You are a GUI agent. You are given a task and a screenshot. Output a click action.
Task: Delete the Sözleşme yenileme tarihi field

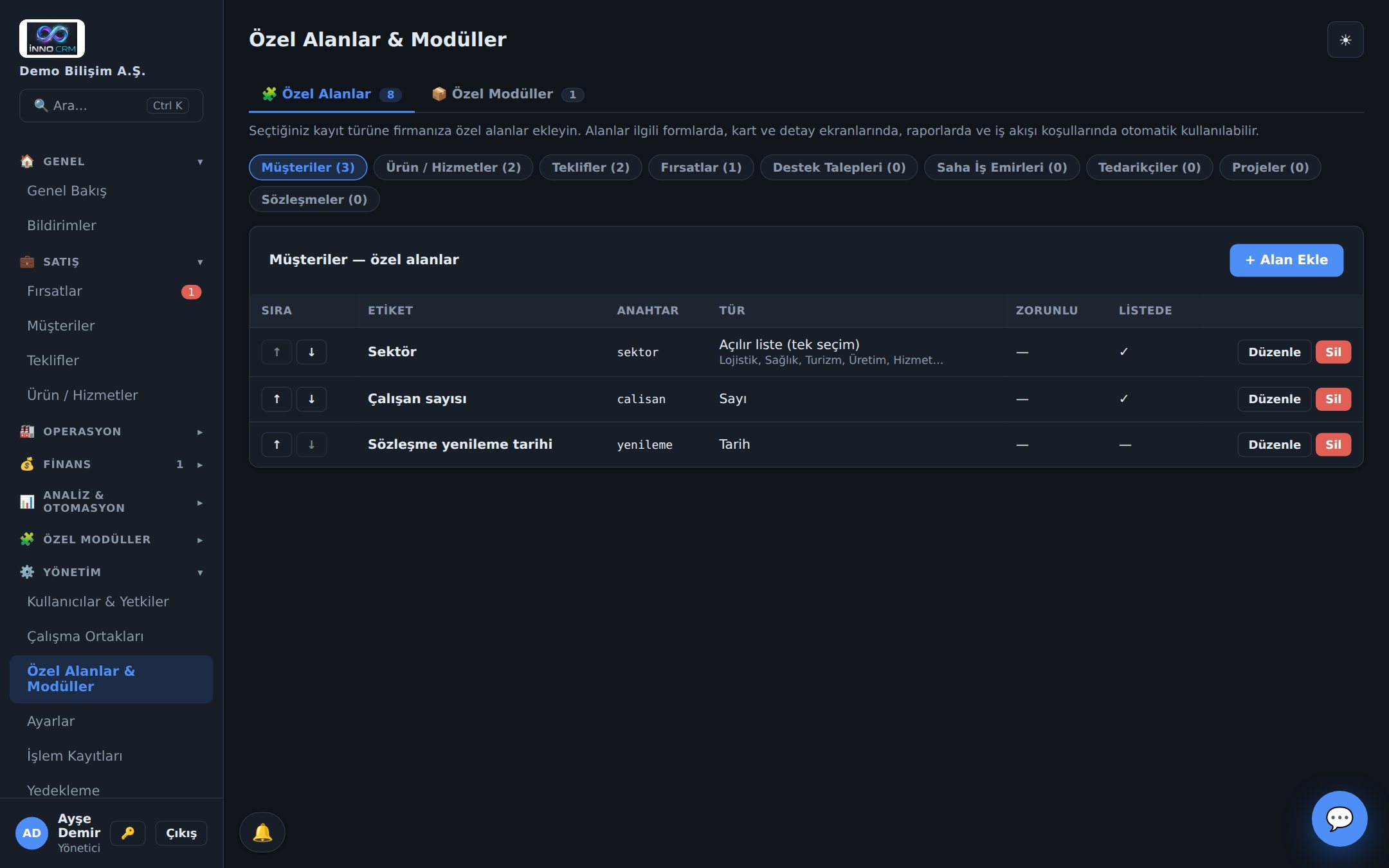1333,444
